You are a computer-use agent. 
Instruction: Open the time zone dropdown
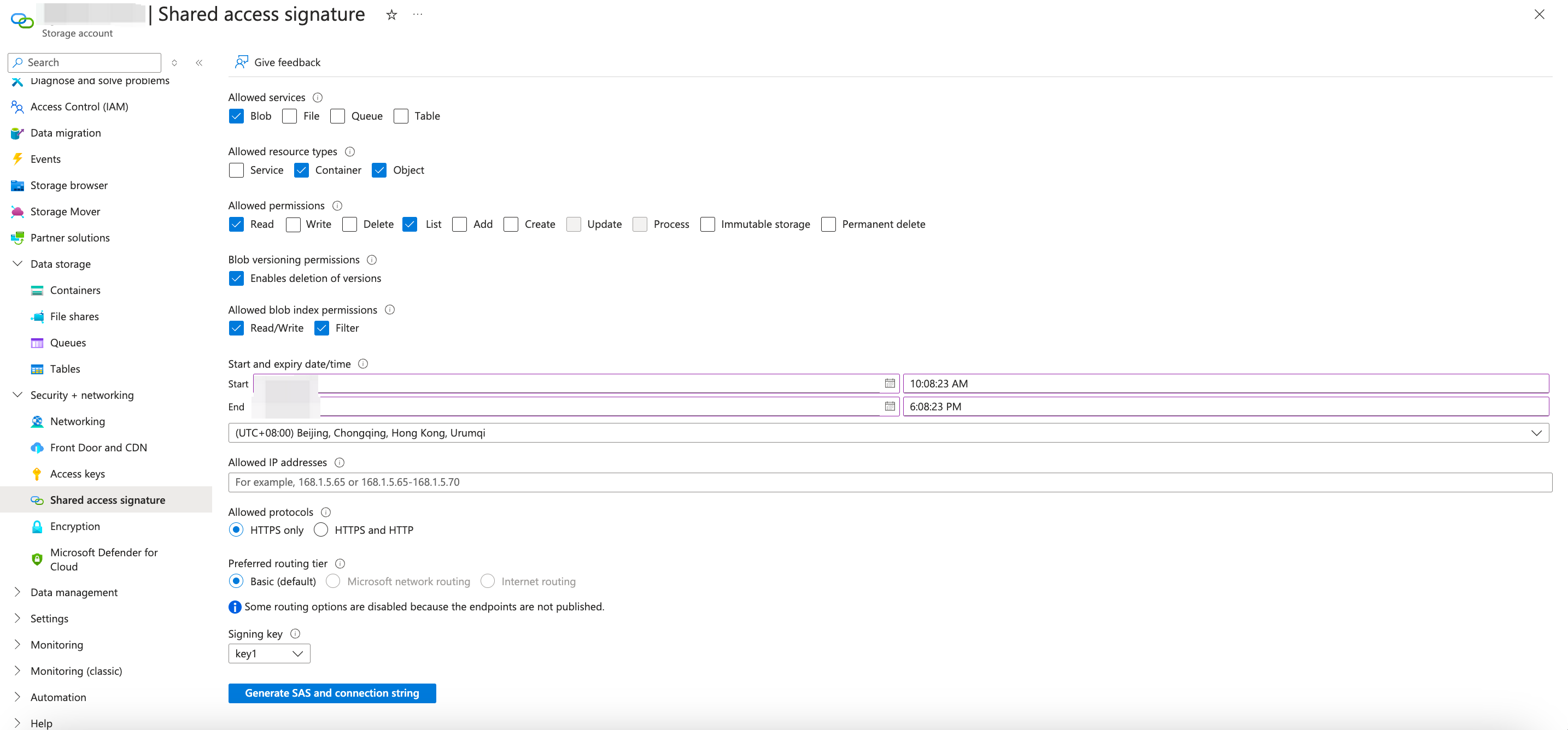(x=888, y=433)
